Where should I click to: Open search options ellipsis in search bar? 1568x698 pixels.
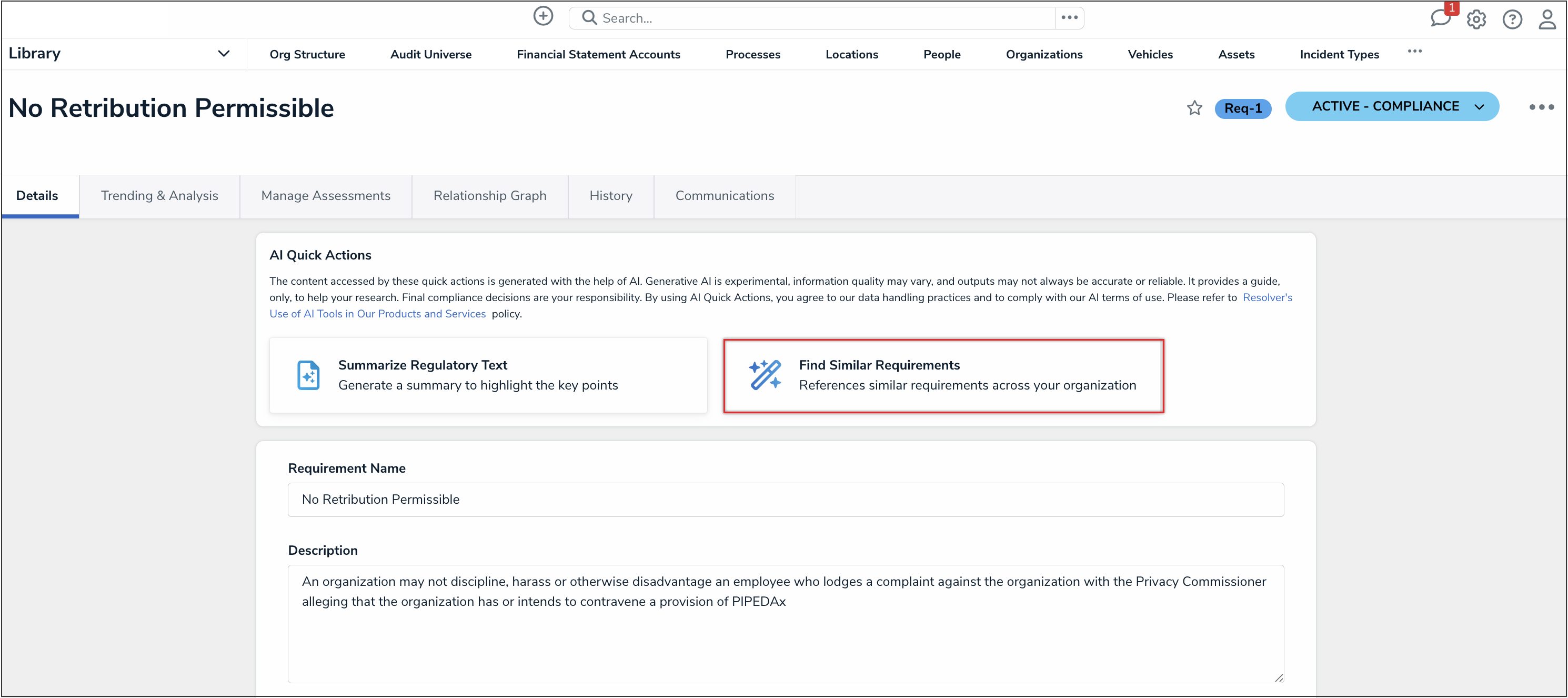[x=1070, y=18]
